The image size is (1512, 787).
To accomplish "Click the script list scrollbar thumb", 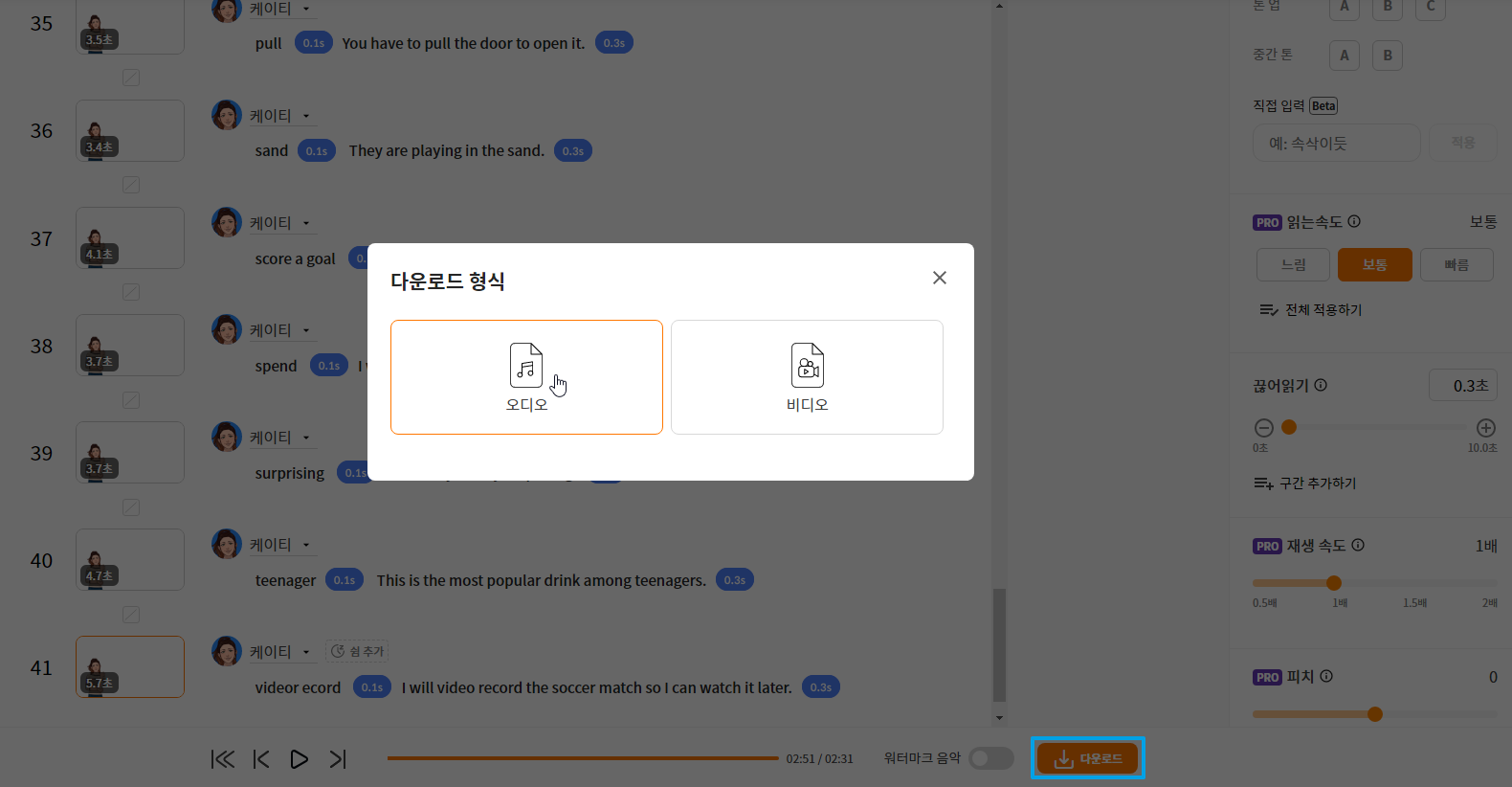I will pyautogui.click(x=999, y=644).
